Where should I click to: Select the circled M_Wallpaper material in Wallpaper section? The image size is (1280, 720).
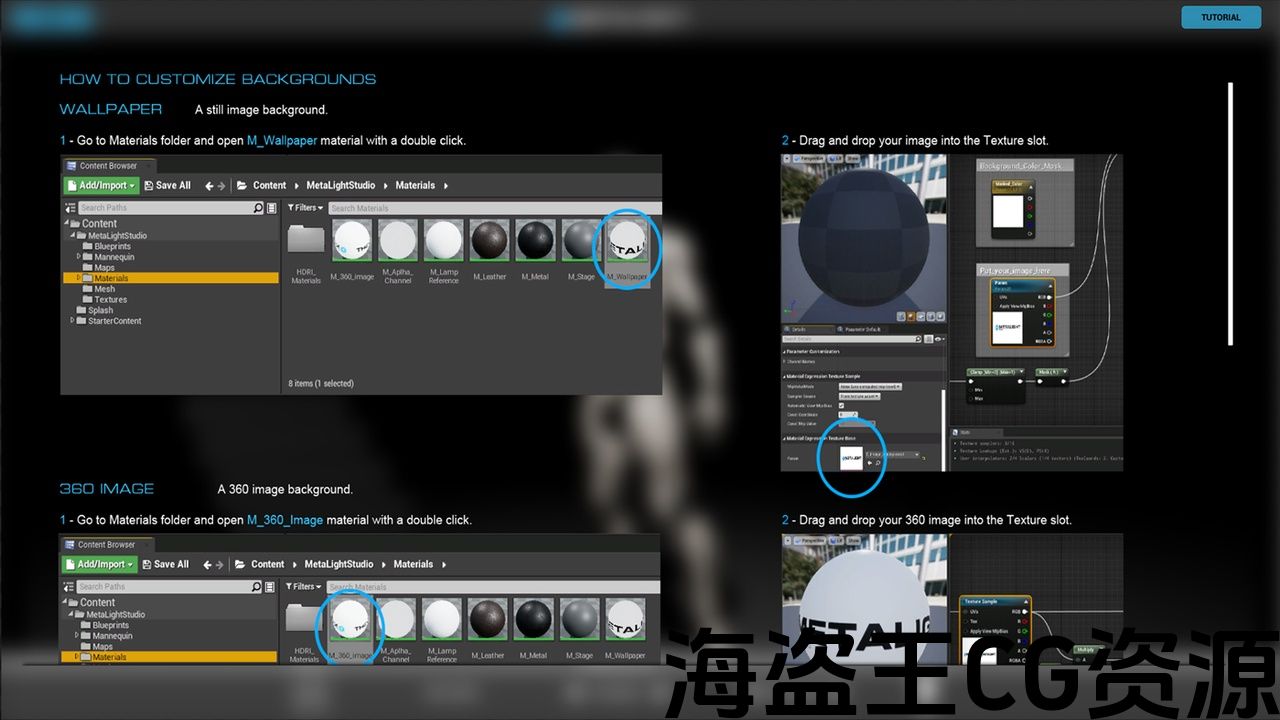tap(628, 243)
